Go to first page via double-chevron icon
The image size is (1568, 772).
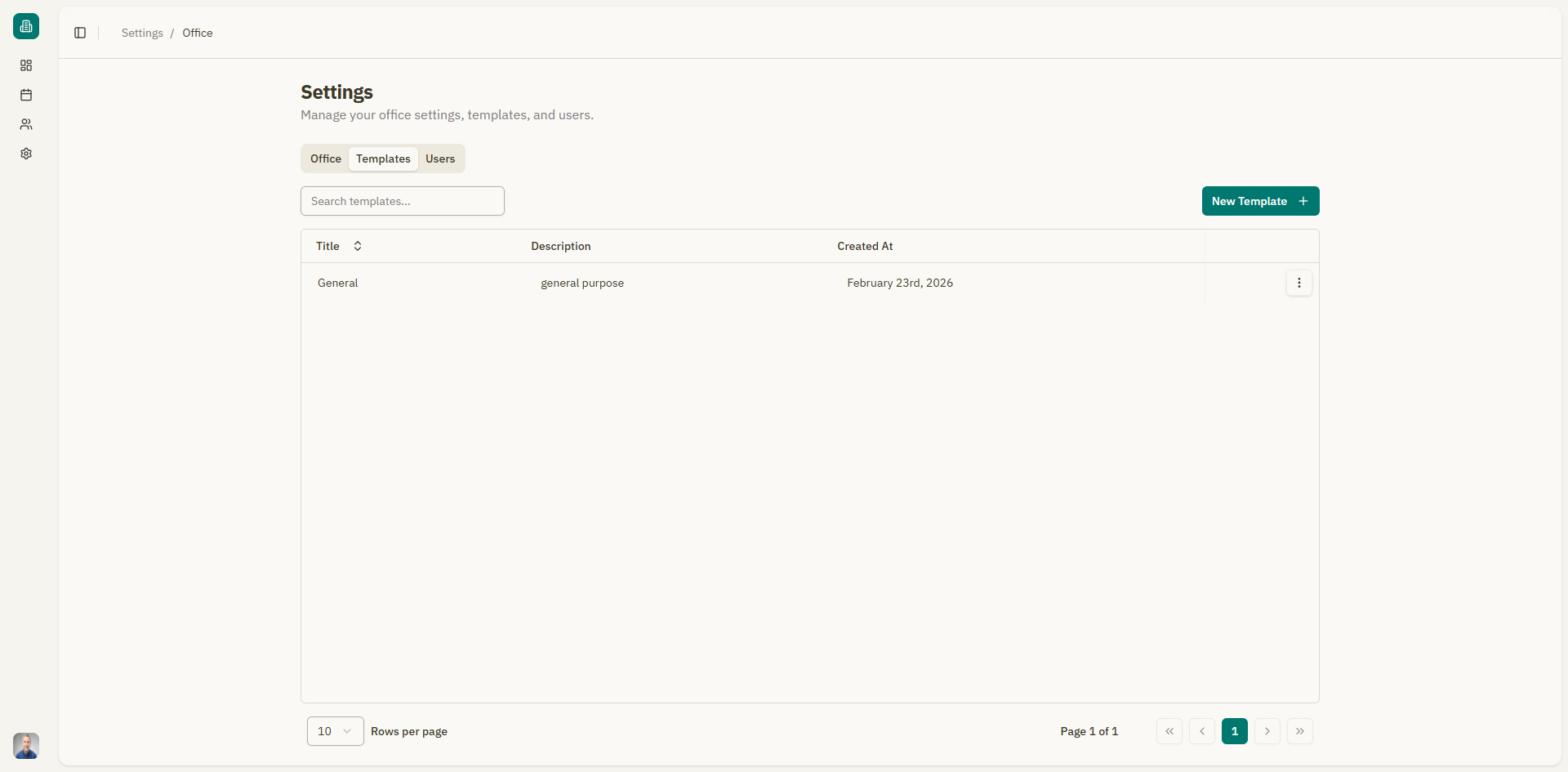pos(1169,731)
